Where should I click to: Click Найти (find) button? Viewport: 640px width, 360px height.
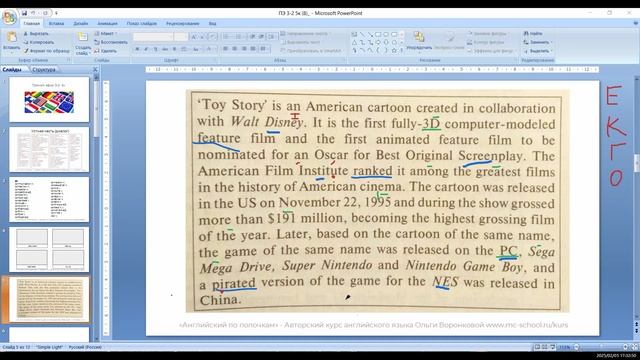tap(533, 33)
